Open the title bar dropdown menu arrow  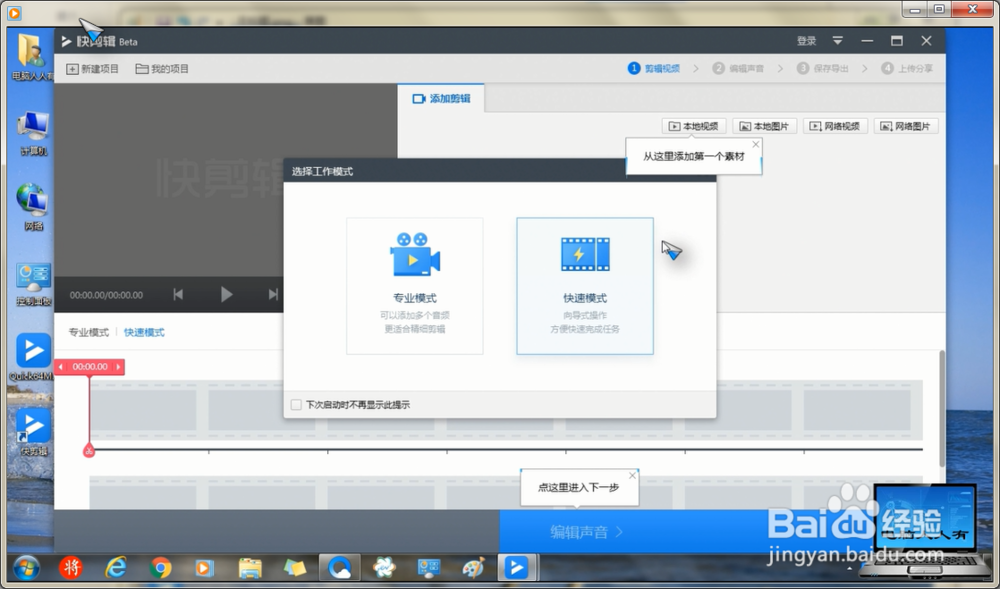click(x=837, y=41)
